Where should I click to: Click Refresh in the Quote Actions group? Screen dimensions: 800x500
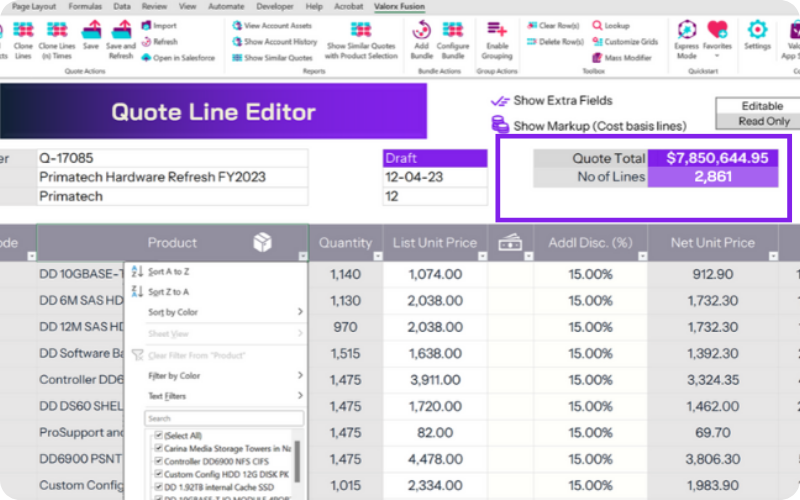coord(159,42)
